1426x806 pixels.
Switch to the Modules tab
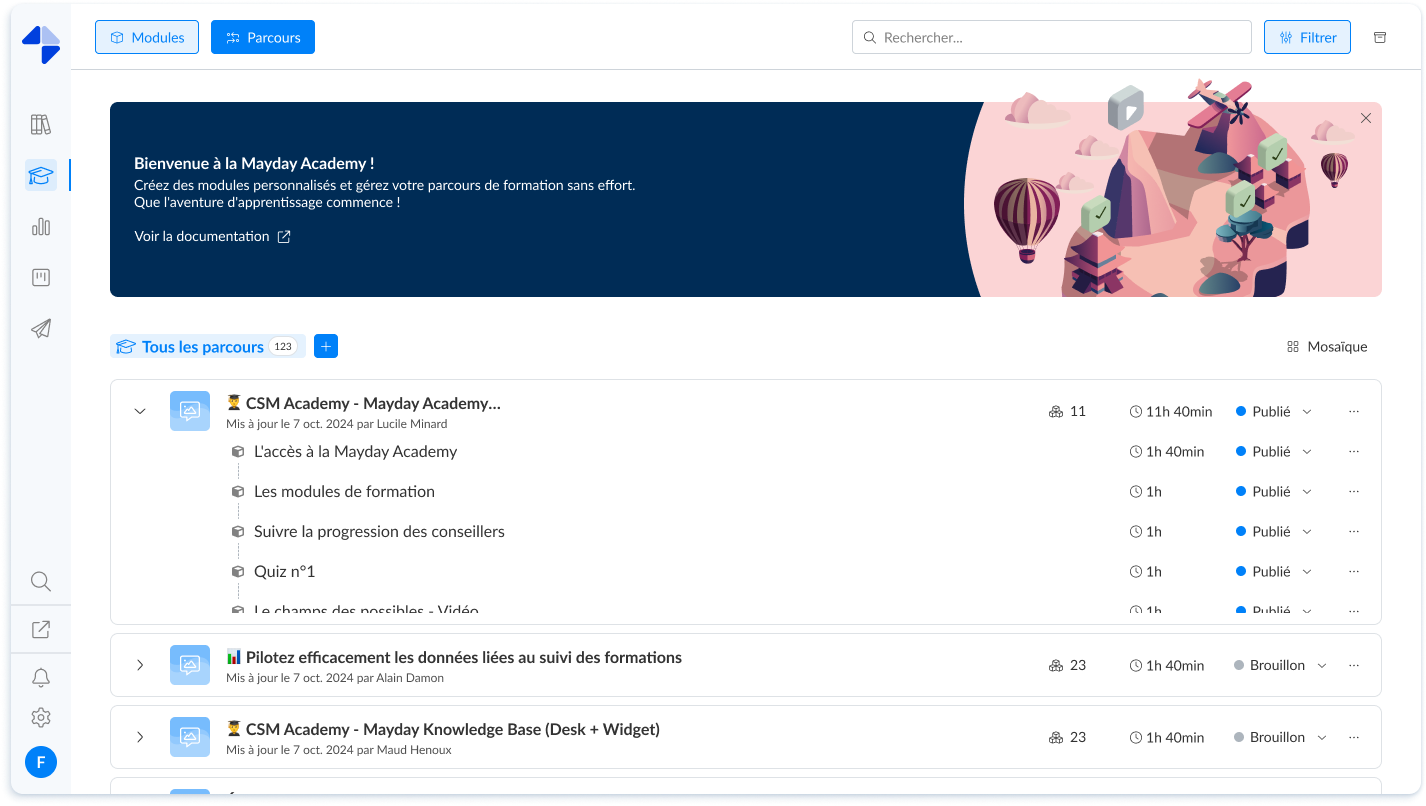coord(147,37)
